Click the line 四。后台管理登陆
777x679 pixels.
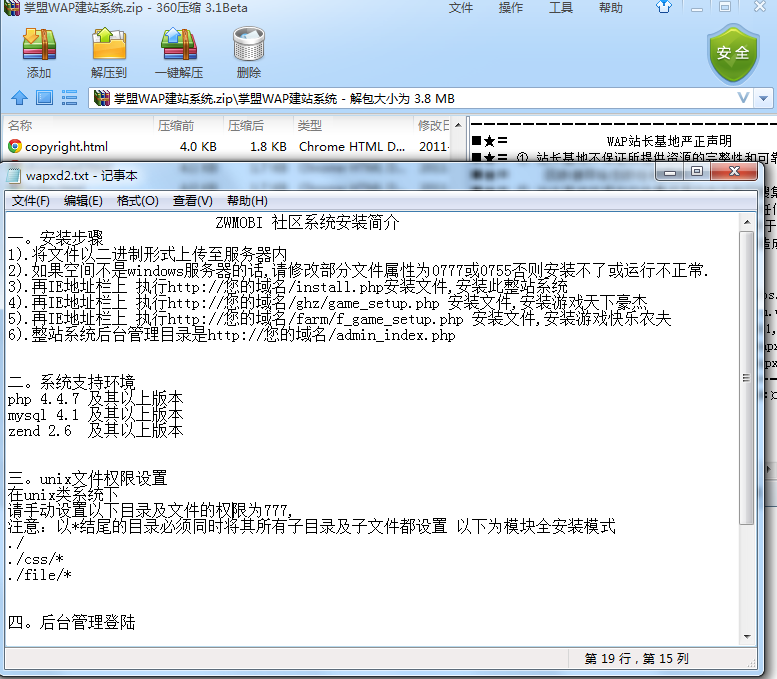click(x=71, y=622)
